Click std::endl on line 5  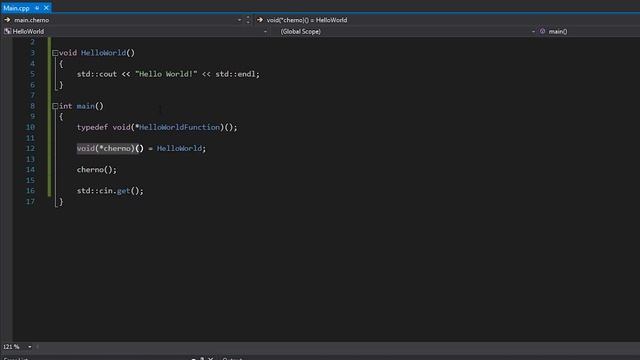(x=235, y=74)
